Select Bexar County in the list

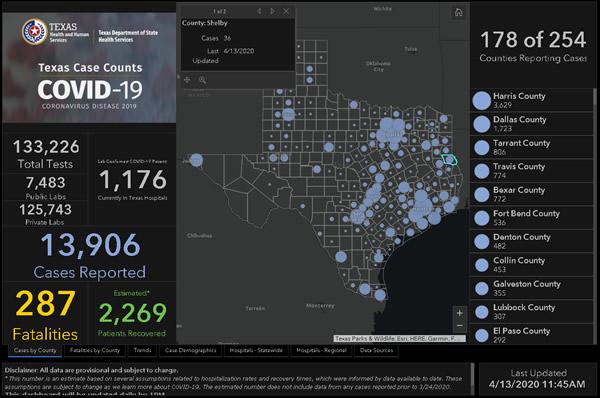point(531,194)
